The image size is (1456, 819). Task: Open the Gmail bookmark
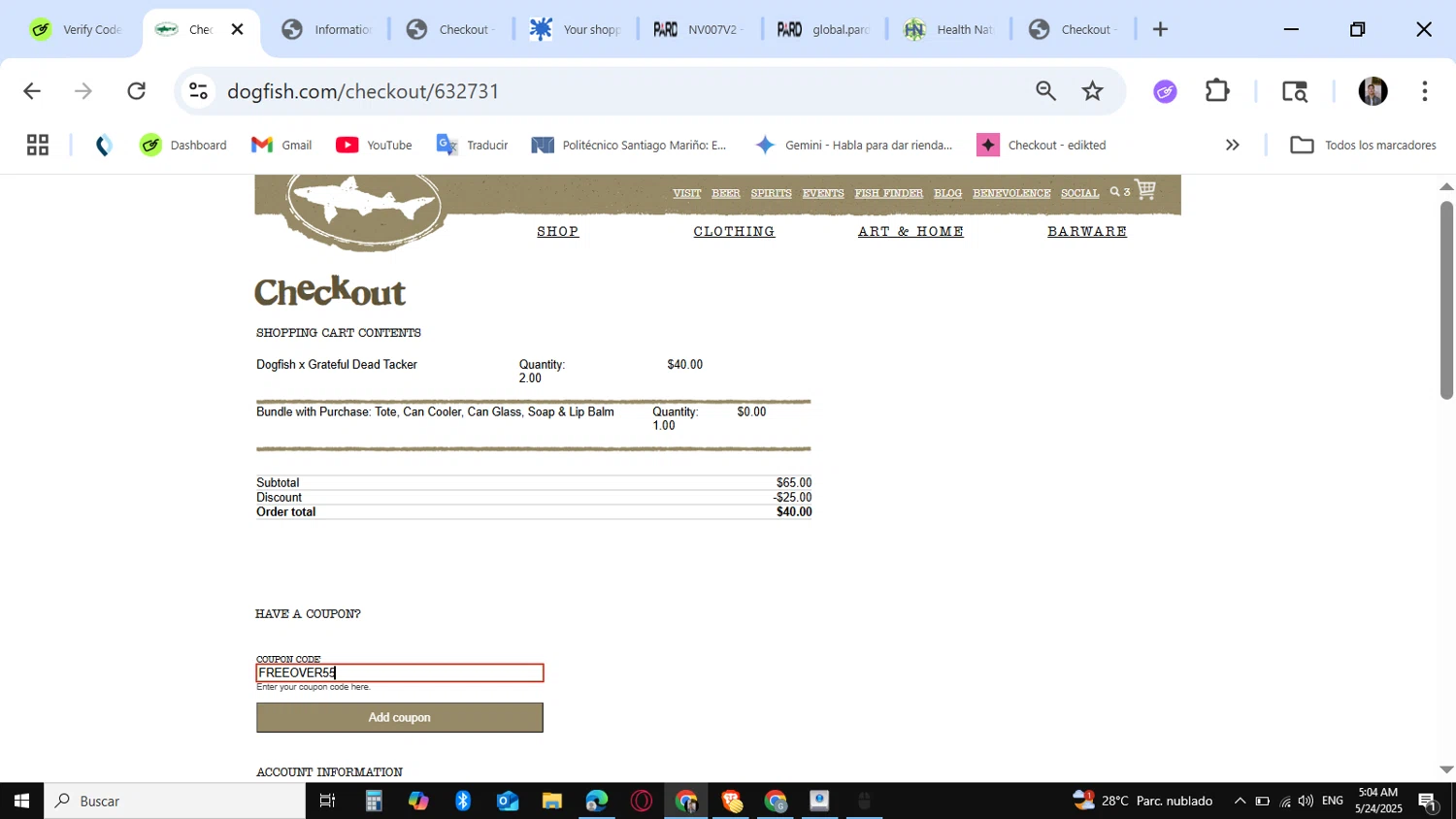pyautogui.click(x=281, y=145)
